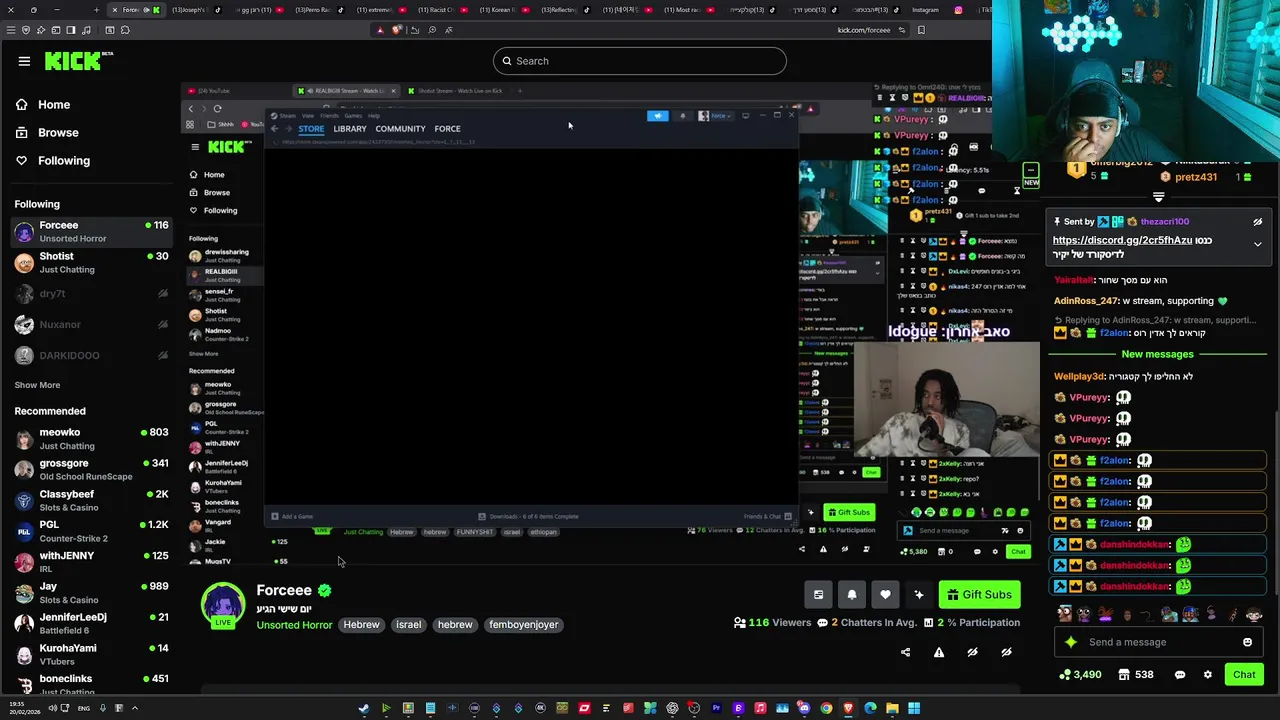The width and height of the screenshot is (1280, 720).
Task: Click green sparkle in chat input
Action: coord(1071,643)
